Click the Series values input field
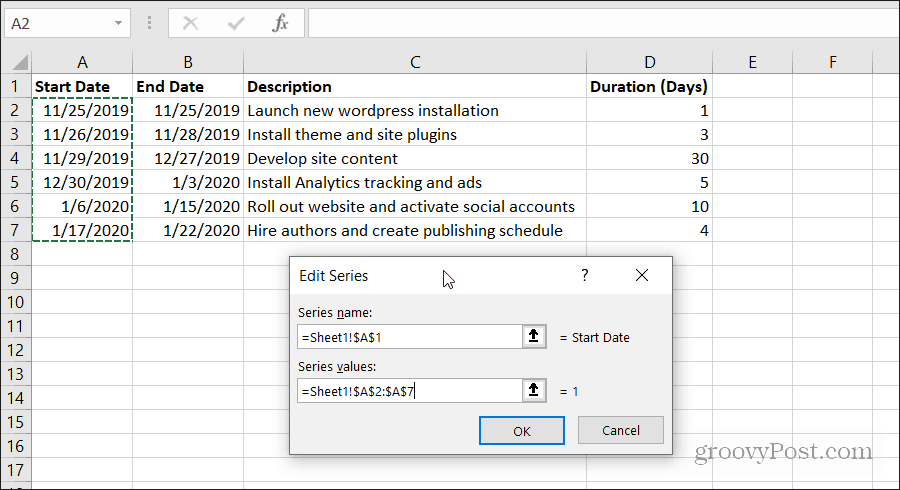This screenshot has height=490, width=900. 410,391
